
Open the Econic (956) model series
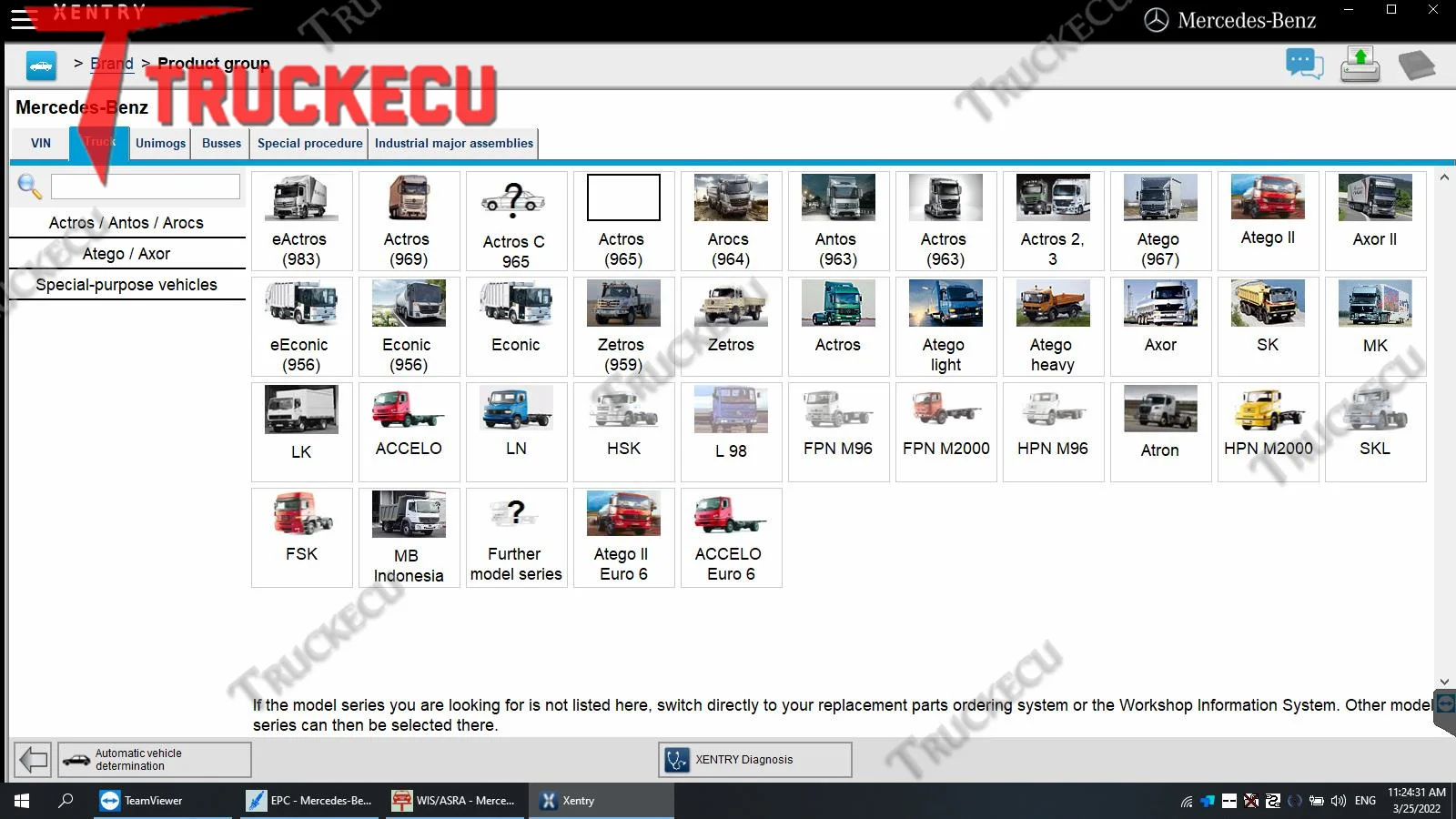tap(409, 327)
